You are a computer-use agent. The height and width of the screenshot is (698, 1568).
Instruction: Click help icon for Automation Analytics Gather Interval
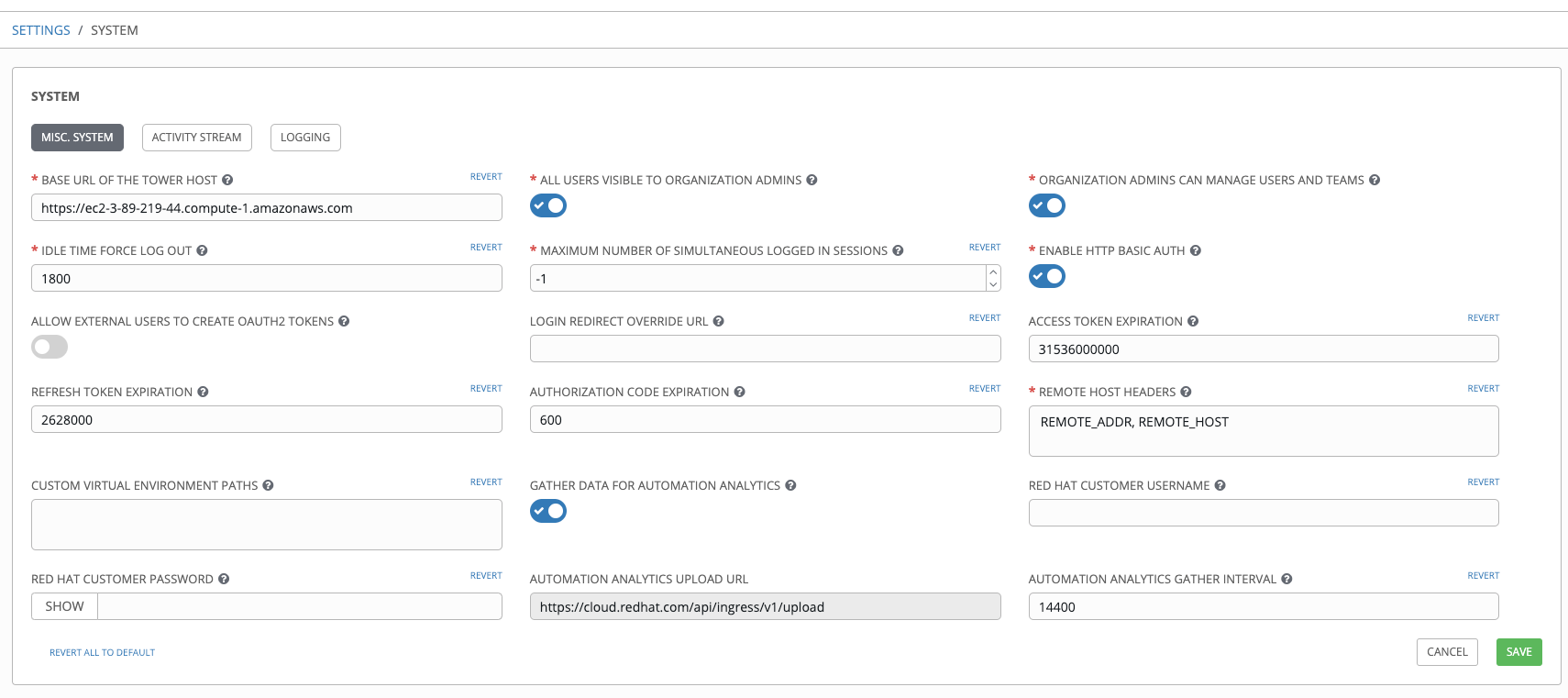(1286, 580)
